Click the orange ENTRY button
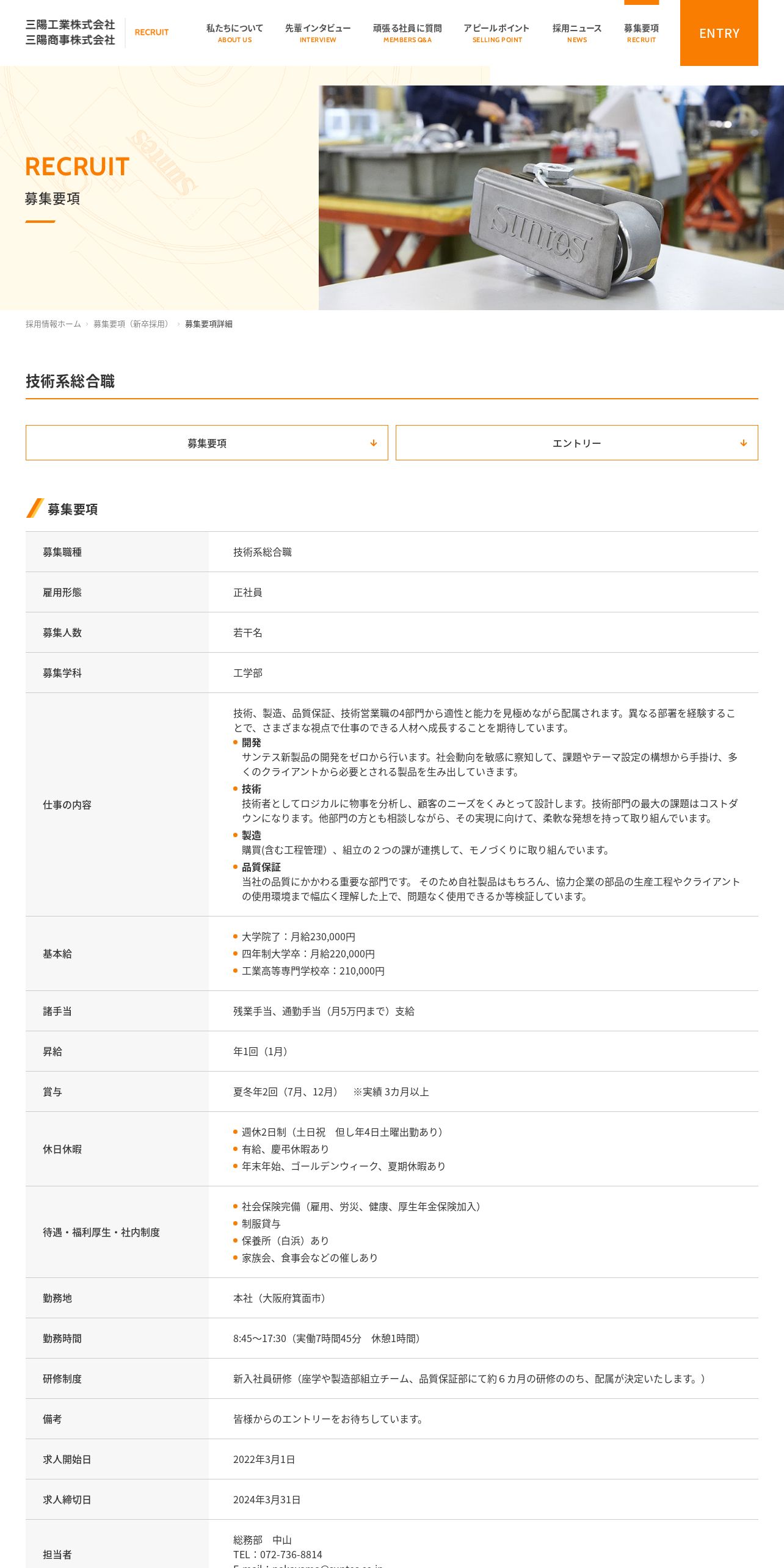Screen dimensions: 784x1568 719,33
